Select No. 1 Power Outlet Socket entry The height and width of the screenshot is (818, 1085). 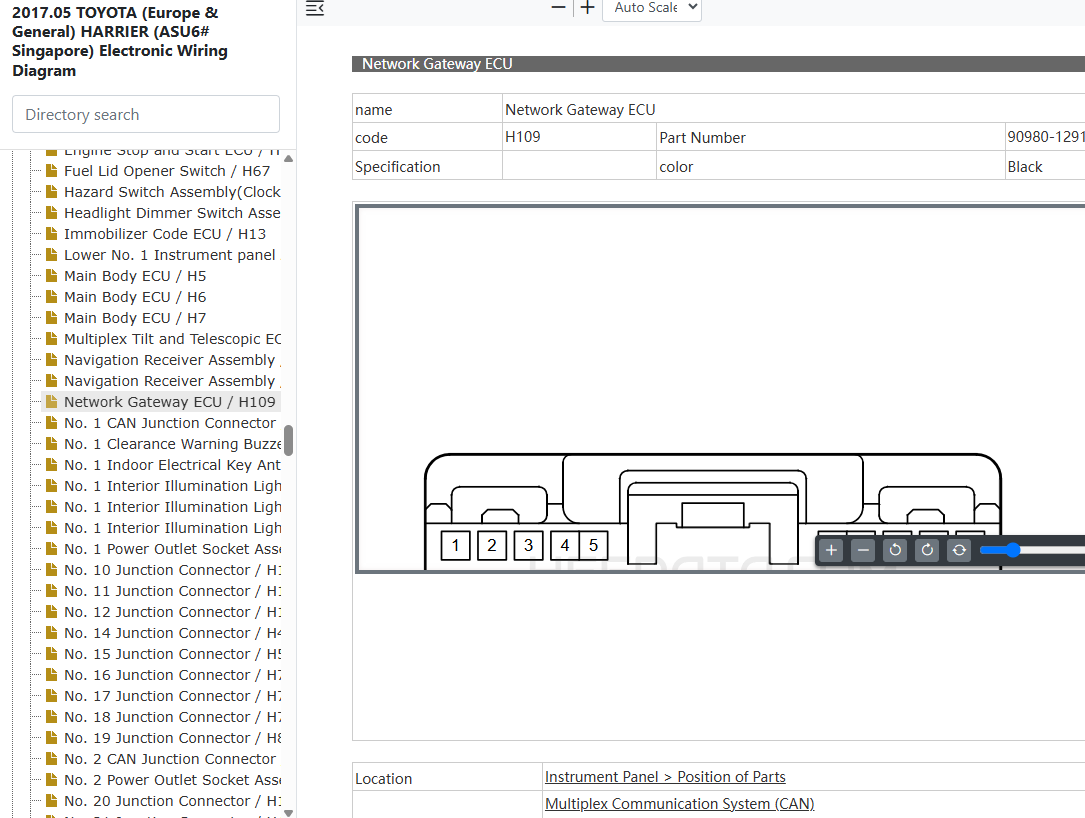[x=172, y=549]
